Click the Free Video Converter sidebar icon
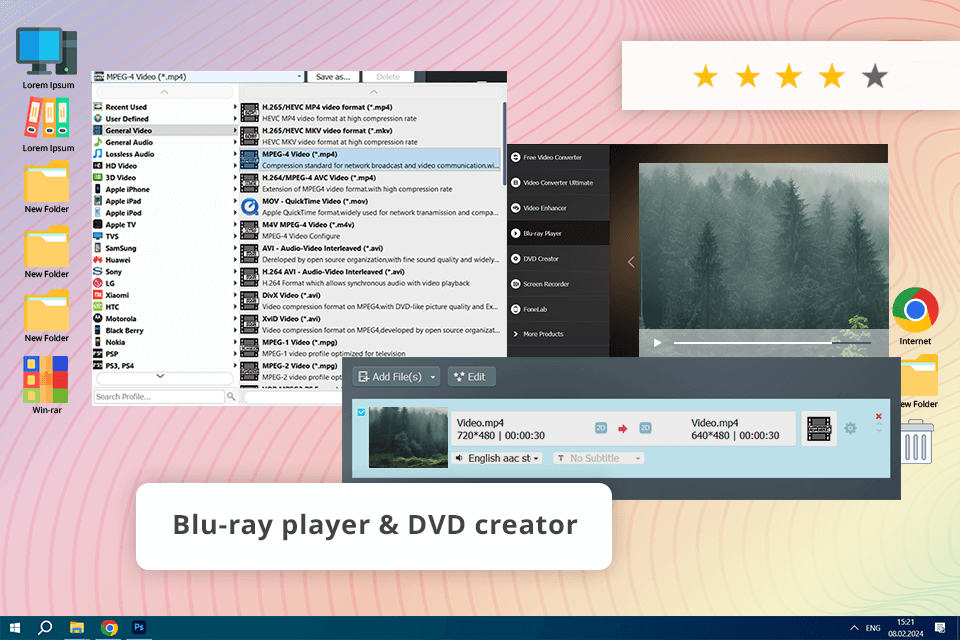This screenshot has height=640, width=960. click(516, 157)
